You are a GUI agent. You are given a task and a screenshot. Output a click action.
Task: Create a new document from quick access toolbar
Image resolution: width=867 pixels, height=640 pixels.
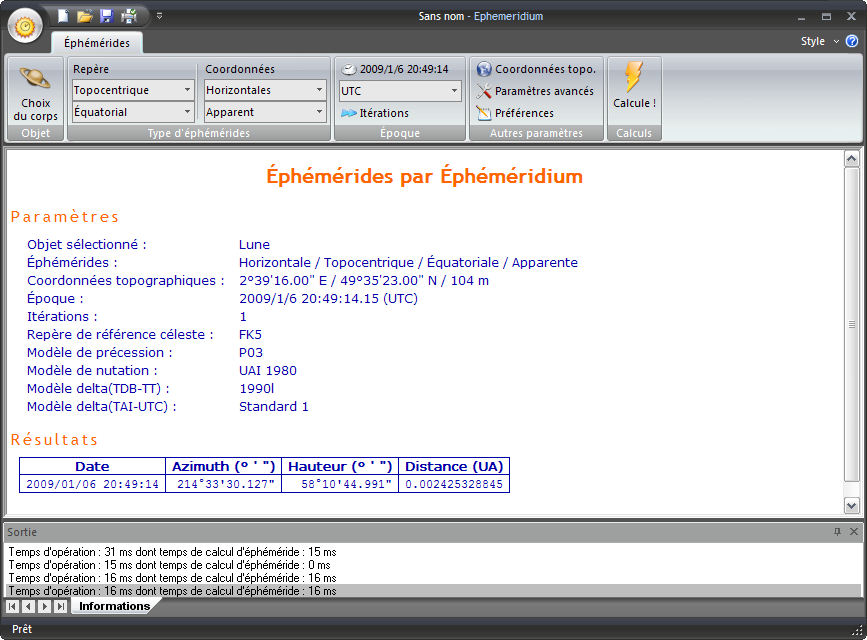pyautogui.click(x=63, y=16)
